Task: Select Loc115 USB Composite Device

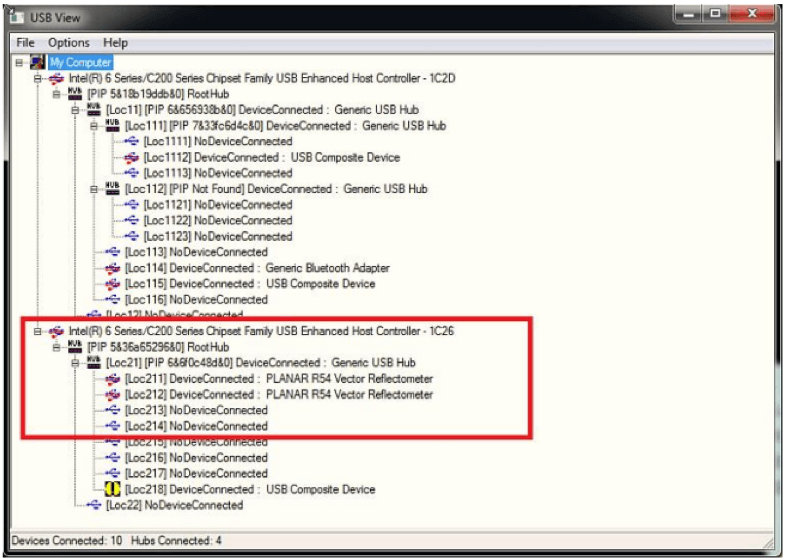Action: [x=250, y=284]
